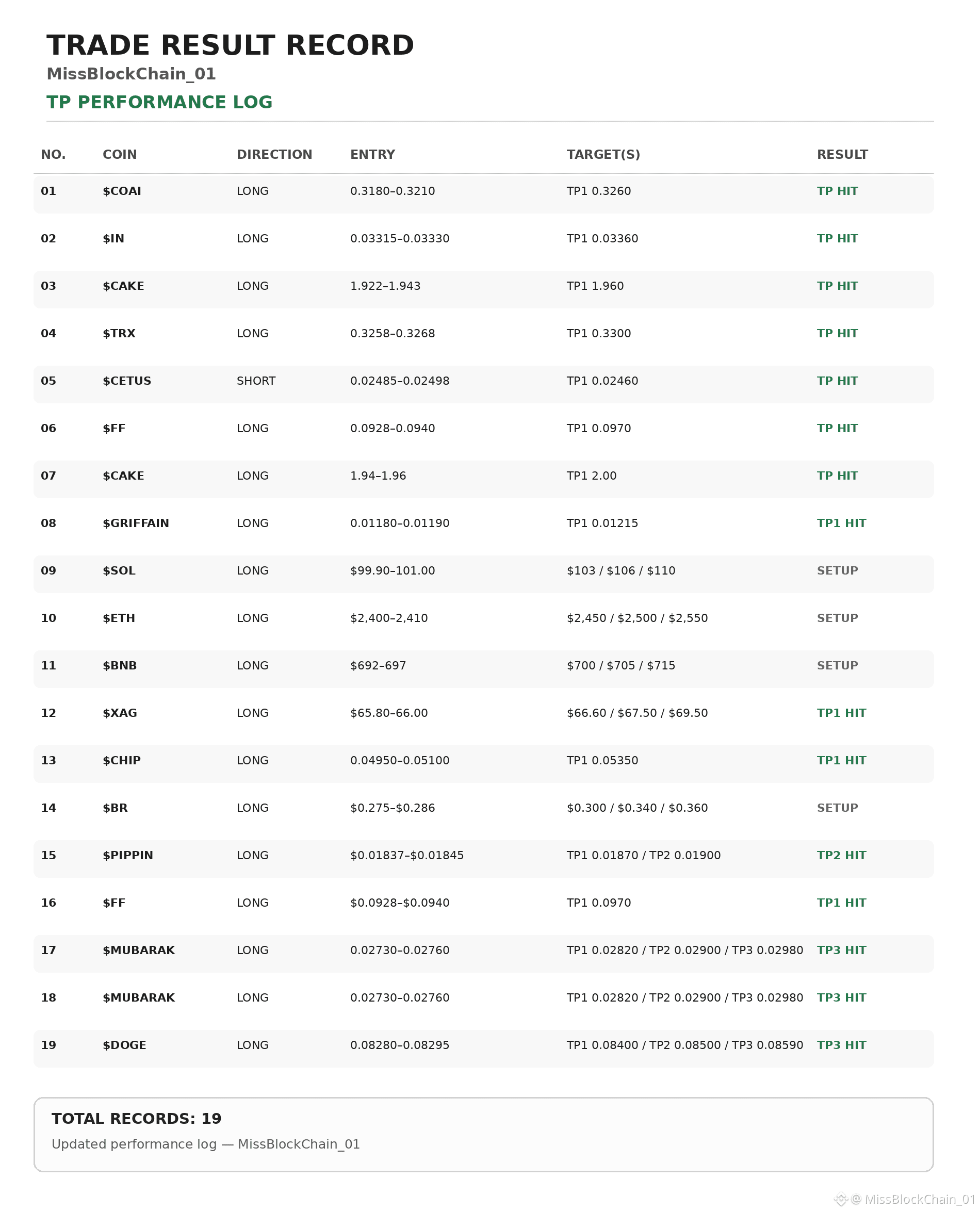This screenshot has width=980, height=1212.
Task: Click the COIN column header
Action: (120, 155)
